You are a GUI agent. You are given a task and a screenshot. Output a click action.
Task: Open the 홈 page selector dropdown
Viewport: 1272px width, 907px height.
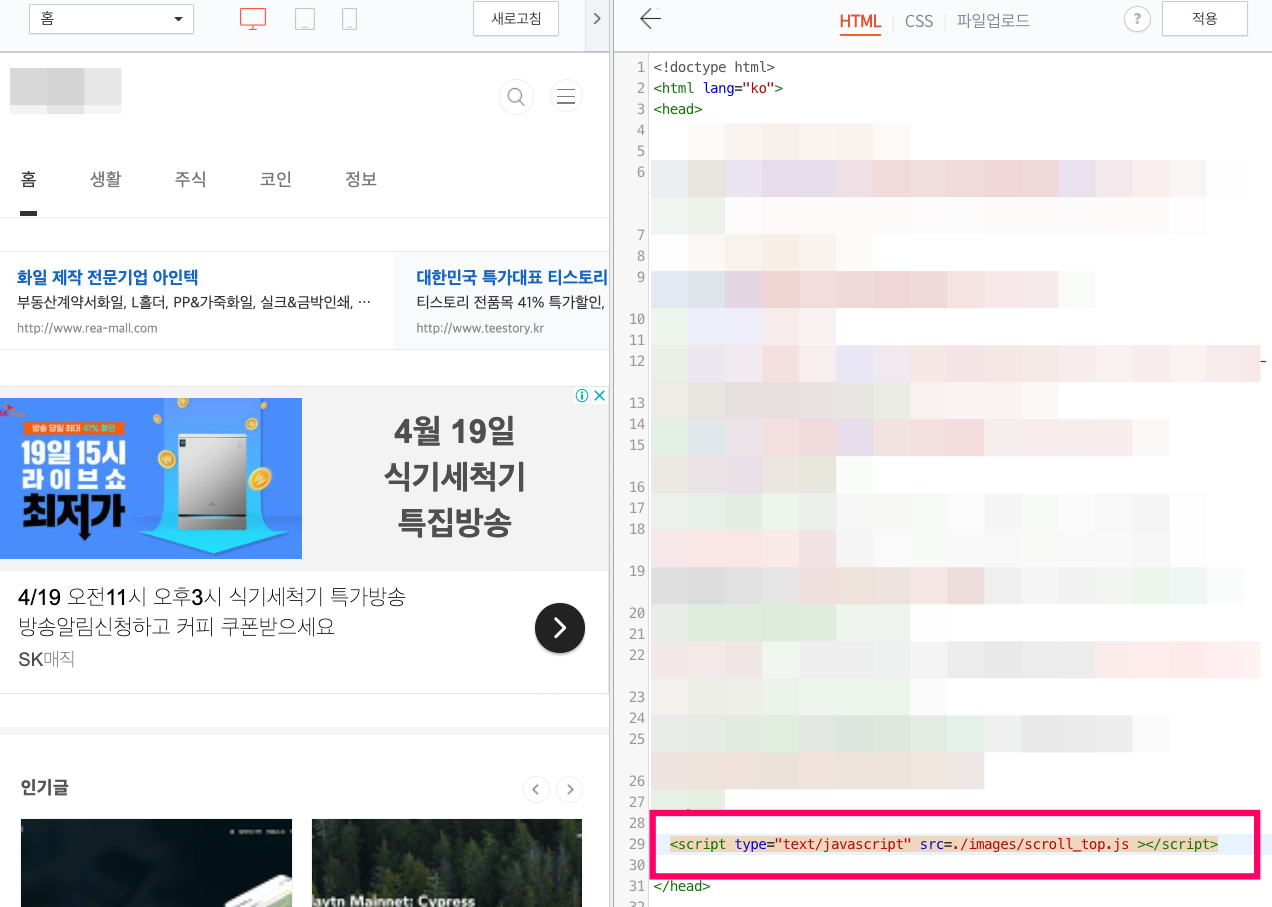tap(112, 19)
